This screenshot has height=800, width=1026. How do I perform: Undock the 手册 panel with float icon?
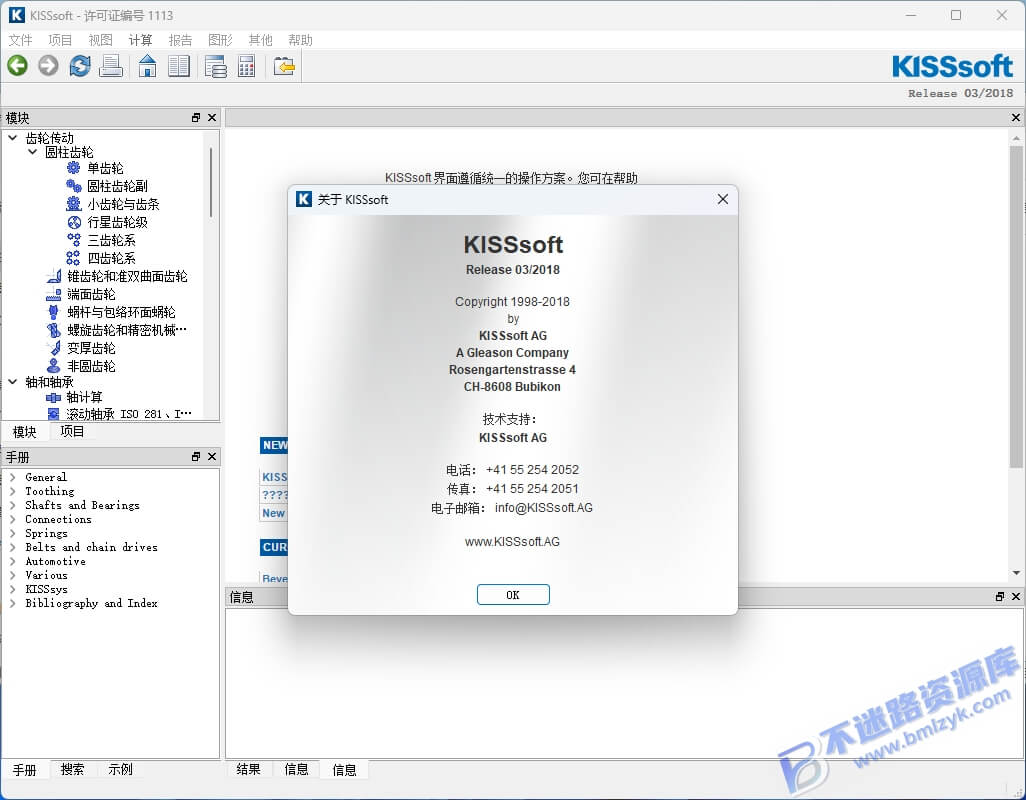pyautogui.click(x=196, y=457)
